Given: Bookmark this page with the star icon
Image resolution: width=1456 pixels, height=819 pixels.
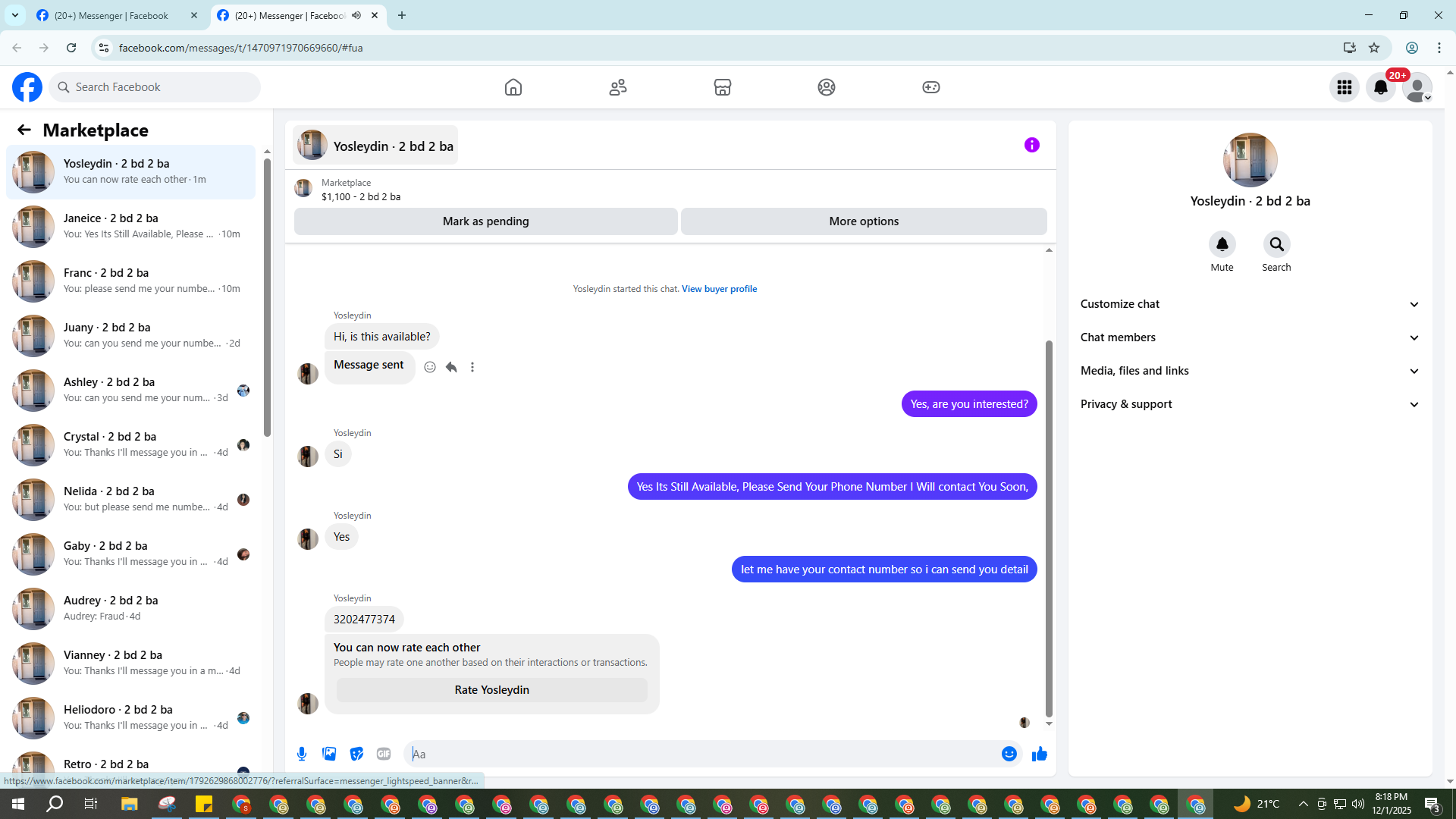Looking at the screenshot, I should (1374, 48).
